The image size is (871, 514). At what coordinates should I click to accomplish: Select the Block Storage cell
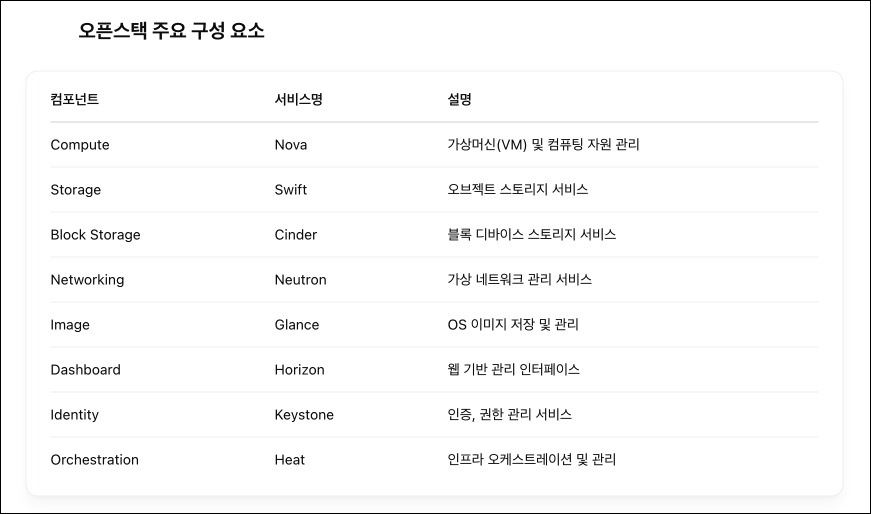(x=96, y=235)
